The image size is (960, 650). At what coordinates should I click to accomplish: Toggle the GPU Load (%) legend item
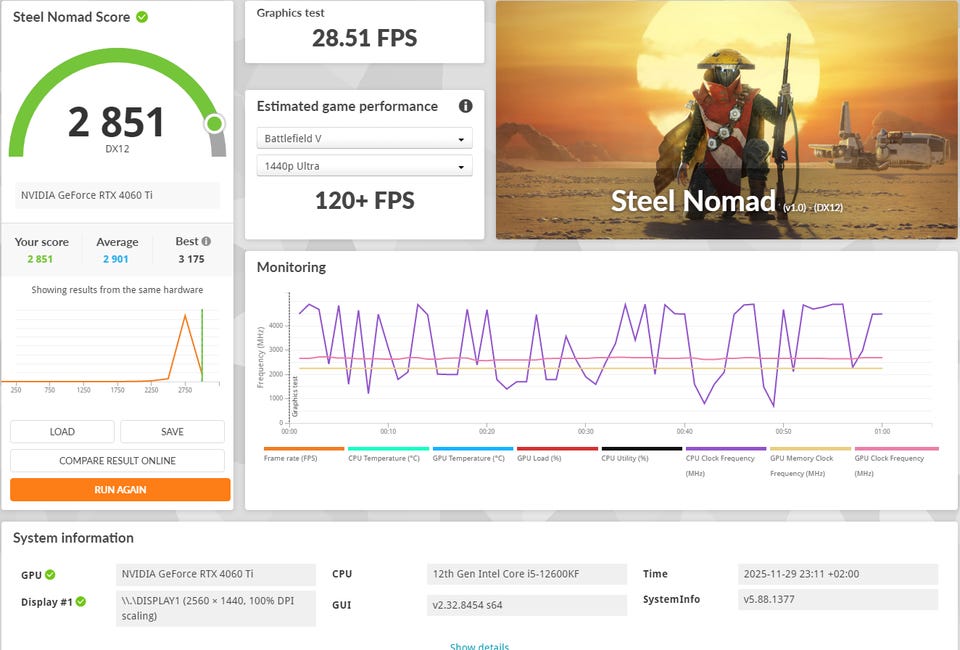point(557,454)
